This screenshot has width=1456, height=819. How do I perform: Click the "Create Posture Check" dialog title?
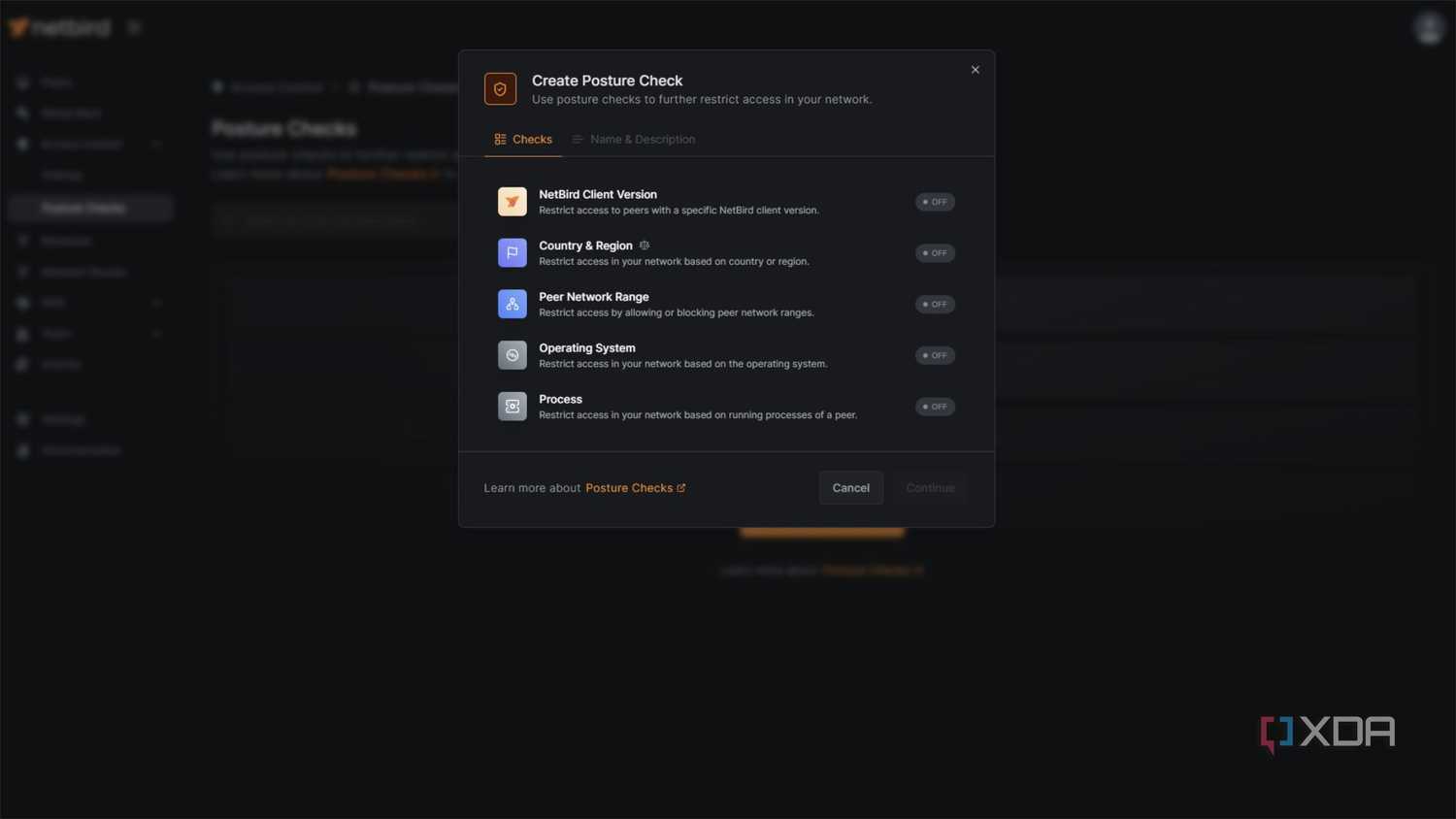(x=607, y=81)
